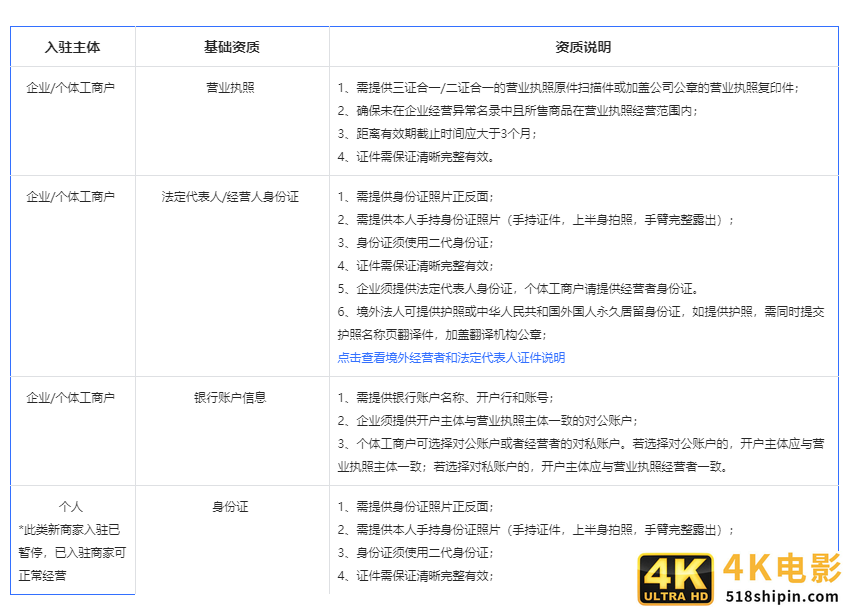
Task: Click the 个人 entity cell
Action: coord(71,507)
